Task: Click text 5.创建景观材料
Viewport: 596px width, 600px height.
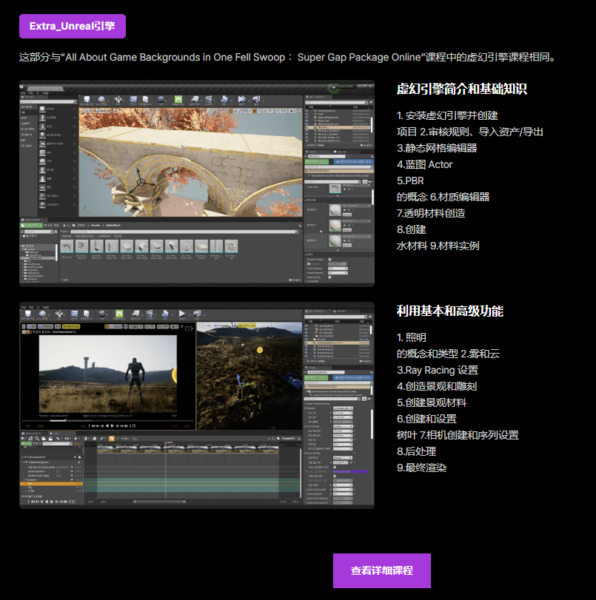Action: pos(432,403)
